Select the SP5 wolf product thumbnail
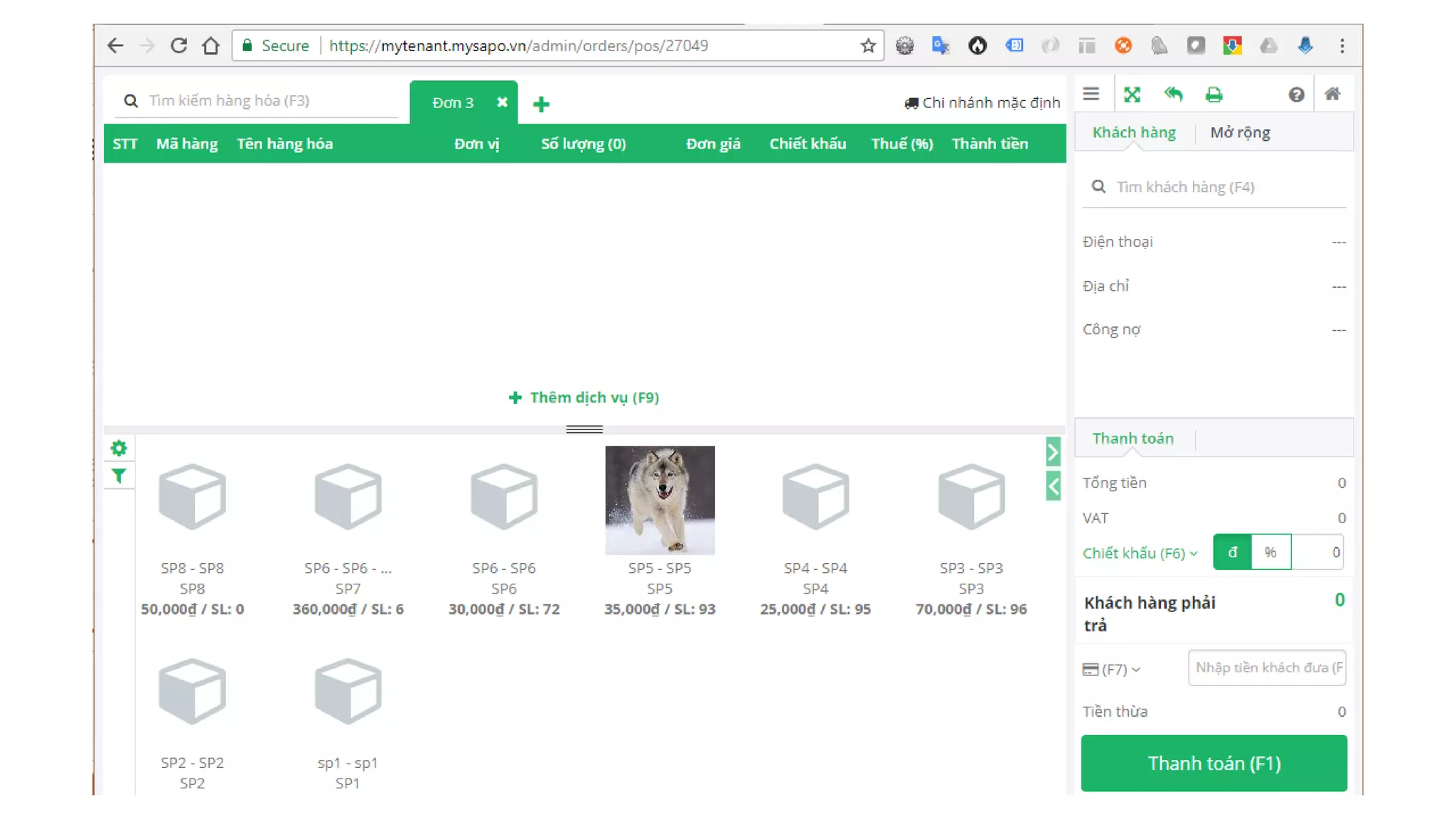Screen dimensions: 1456x819 pos(660,500)
